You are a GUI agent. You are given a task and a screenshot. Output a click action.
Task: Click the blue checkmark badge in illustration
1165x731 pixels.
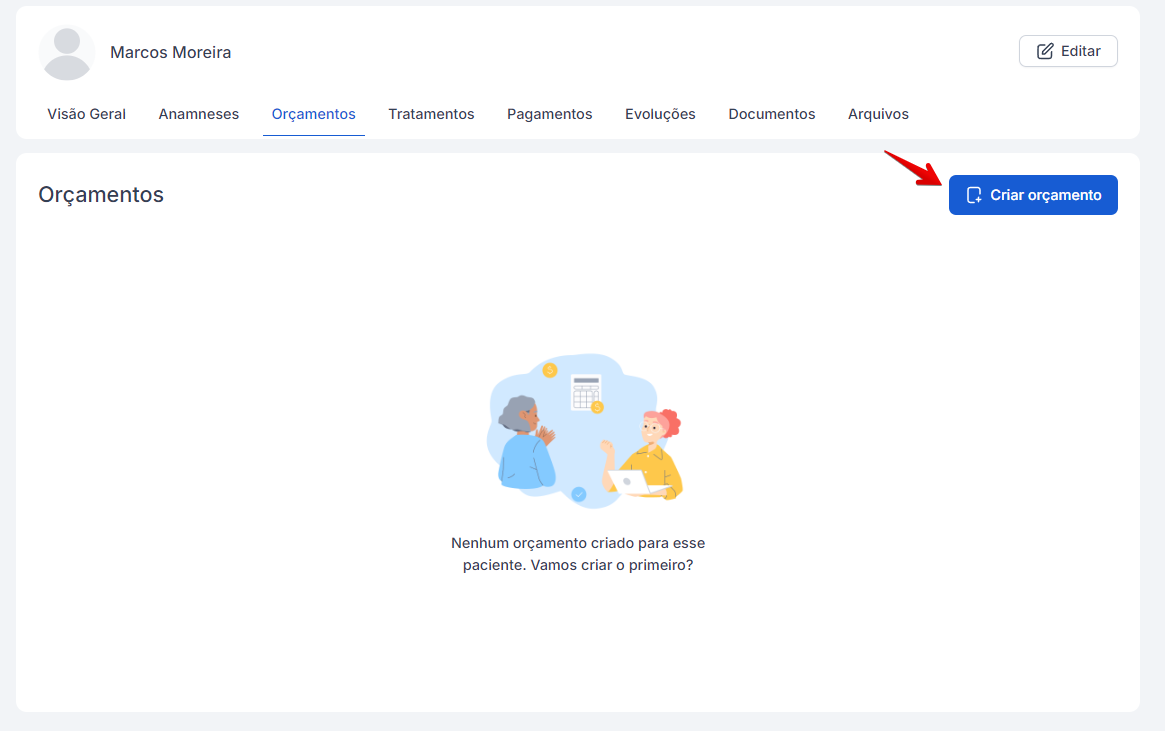coord(579,494)
